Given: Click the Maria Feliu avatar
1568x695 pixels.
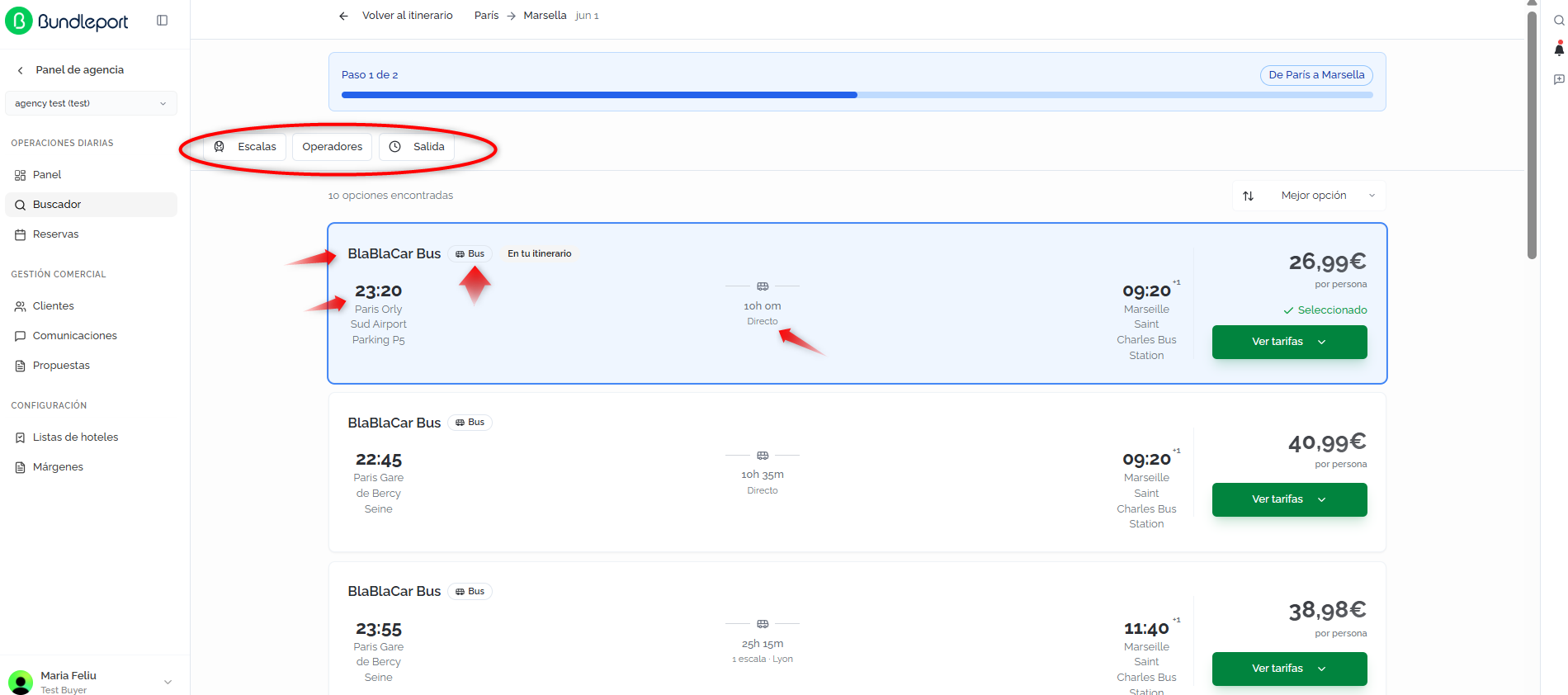Looking at the screenshot, I should (21, 682).
